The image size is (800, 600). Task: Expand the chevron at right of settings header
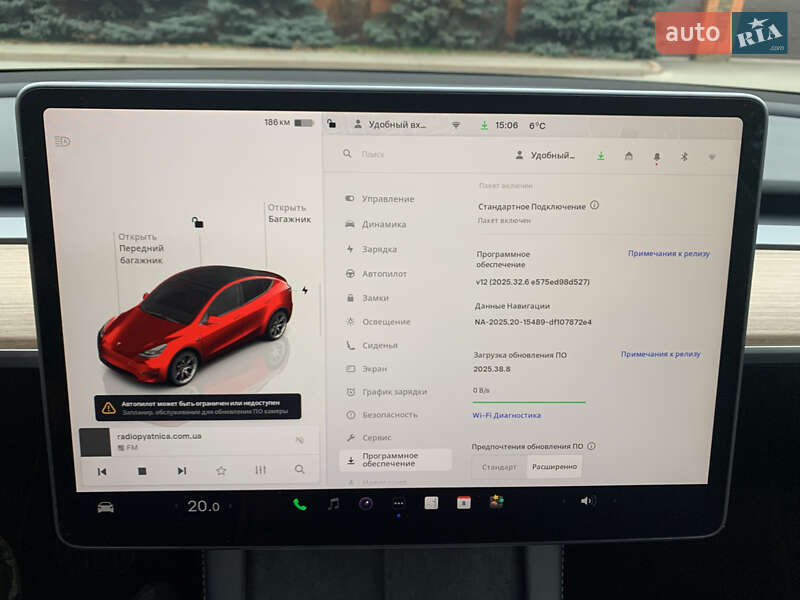(711, 157)
